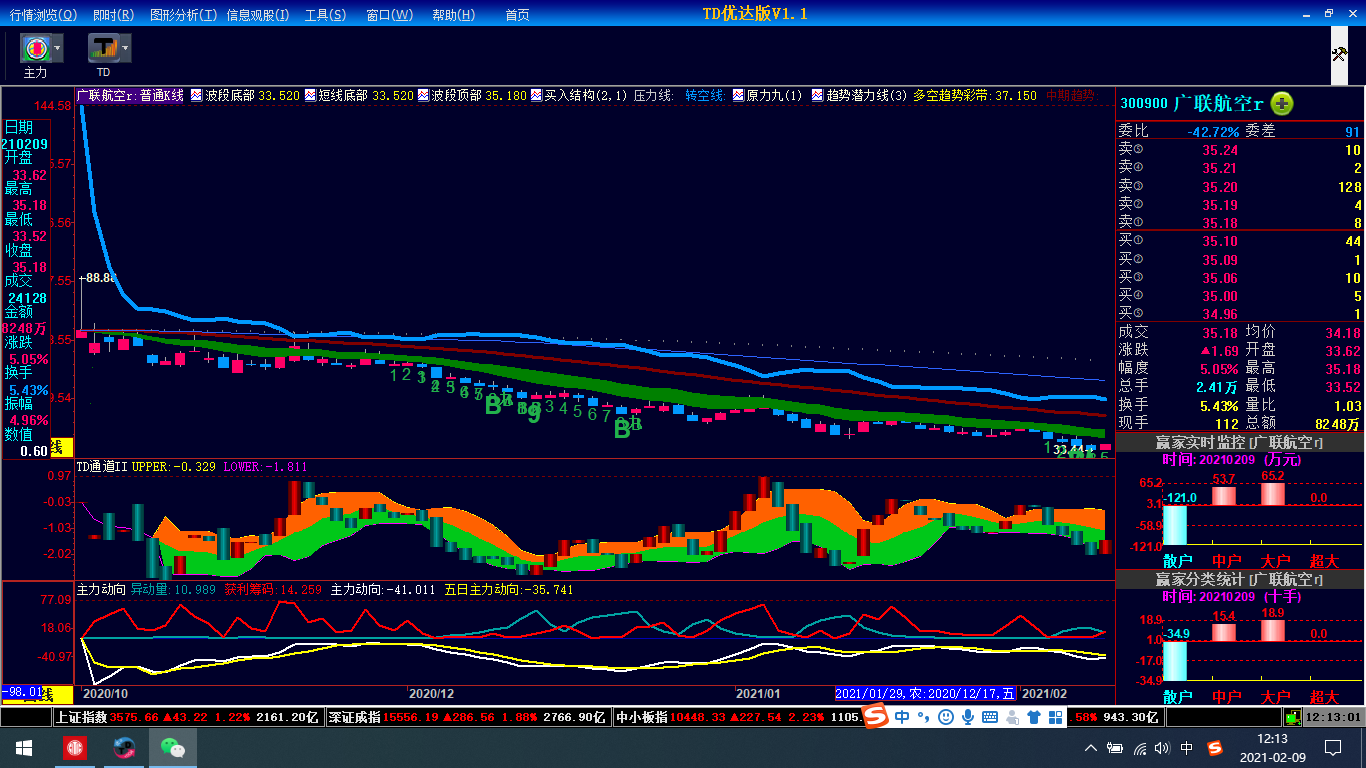
Task: Click the TD toolbar icon
Action: (103, 48)
